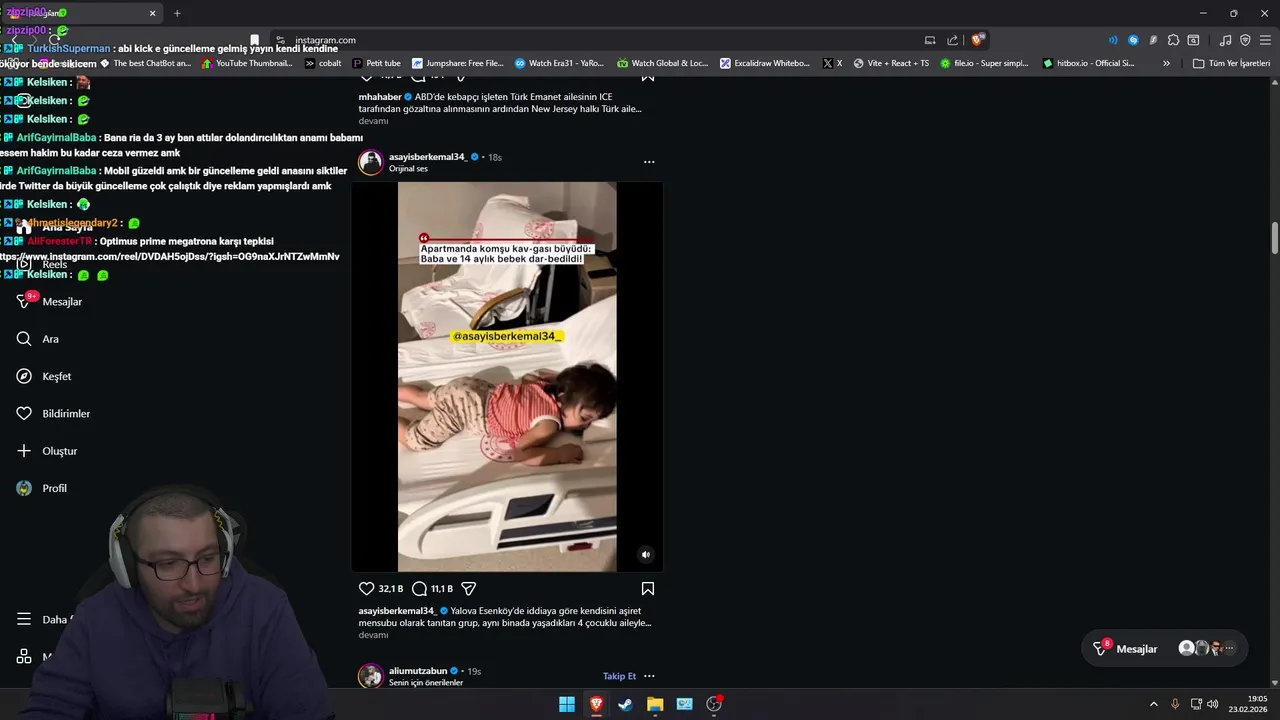
Task: Follow aliumutzabun with Takip Et
Action: tap(619, 676)
